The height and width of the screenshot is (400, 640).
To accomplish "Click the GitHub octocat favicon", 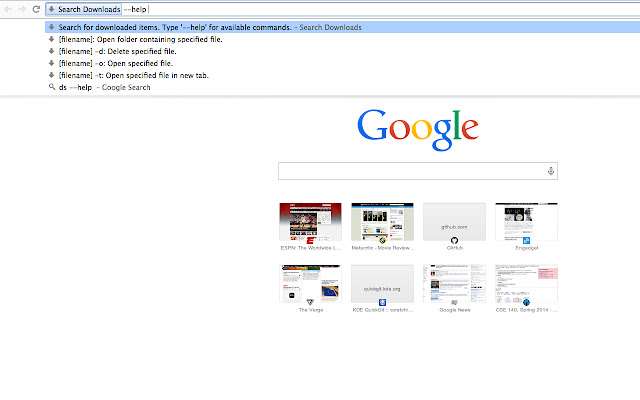I will [x=454, y=240].
